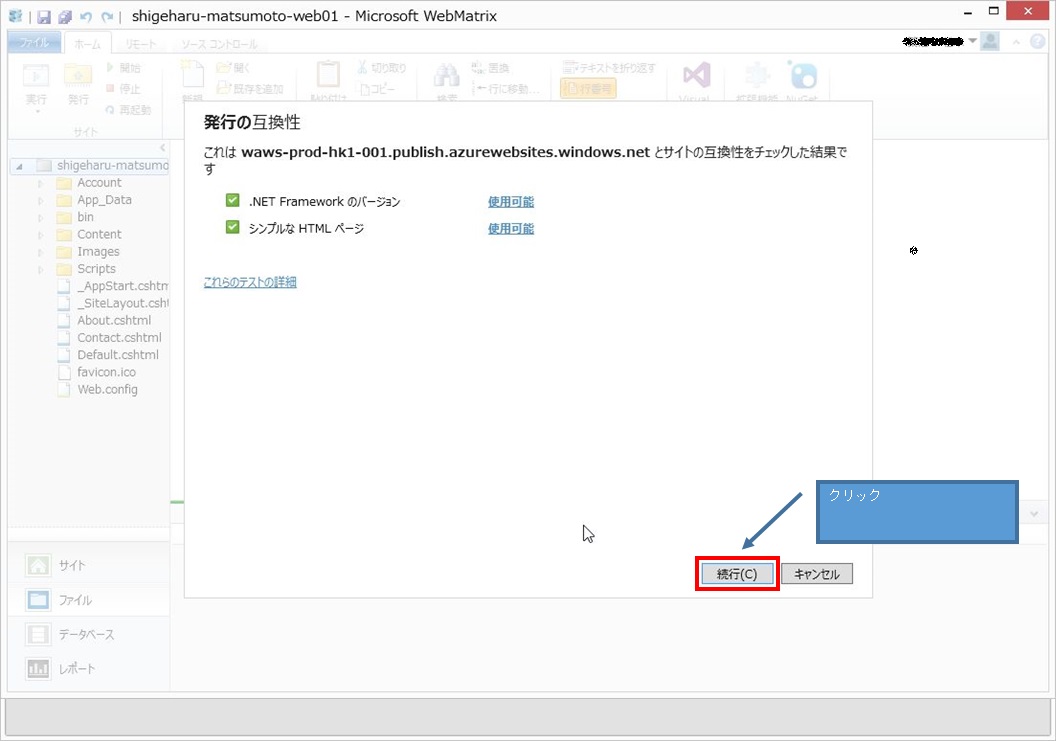This screenshot has width=1056, height=741.
Task: Expand the Content folder
Action: (x=40, y=235)
